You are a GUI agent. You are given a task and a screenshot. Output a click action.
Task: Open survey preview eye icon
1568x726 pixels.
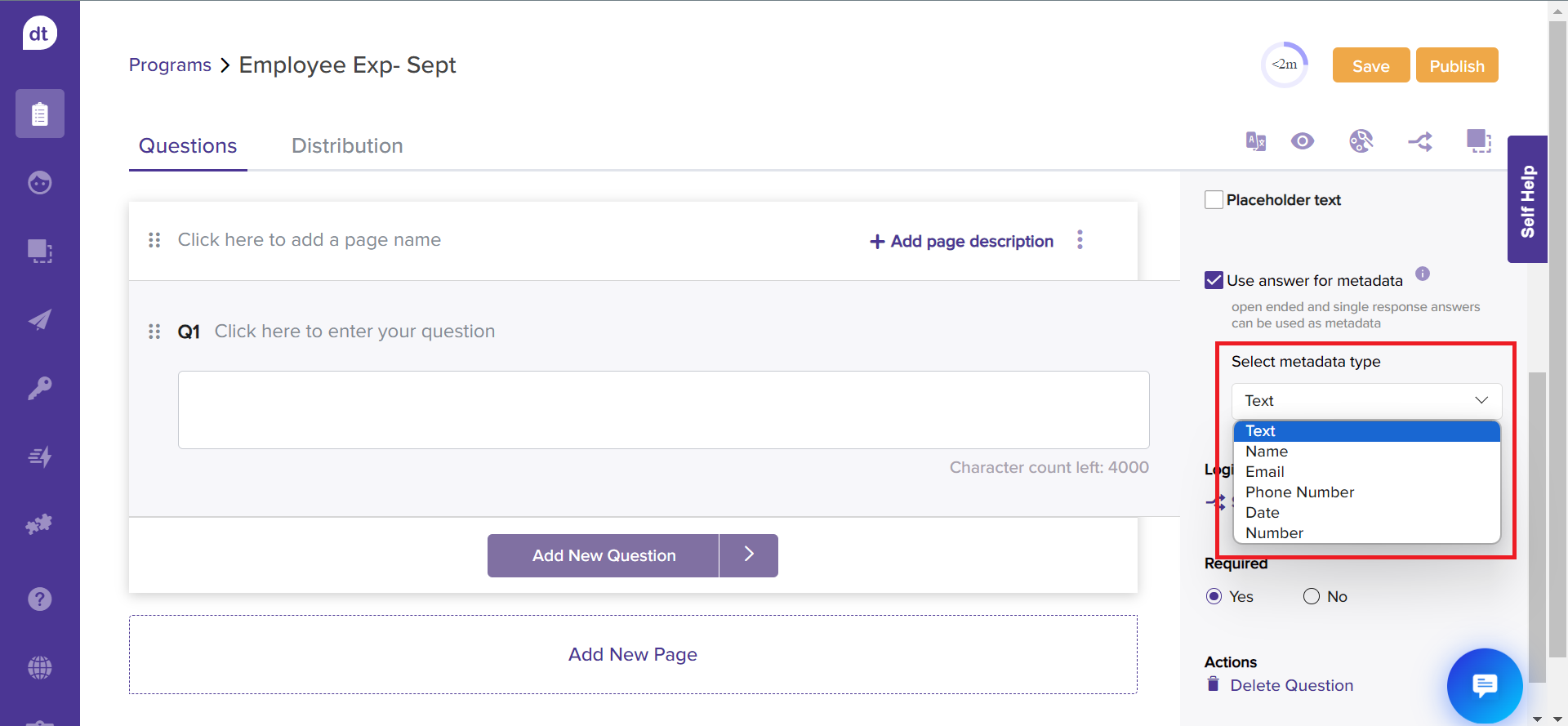[x=1303, y=141]
